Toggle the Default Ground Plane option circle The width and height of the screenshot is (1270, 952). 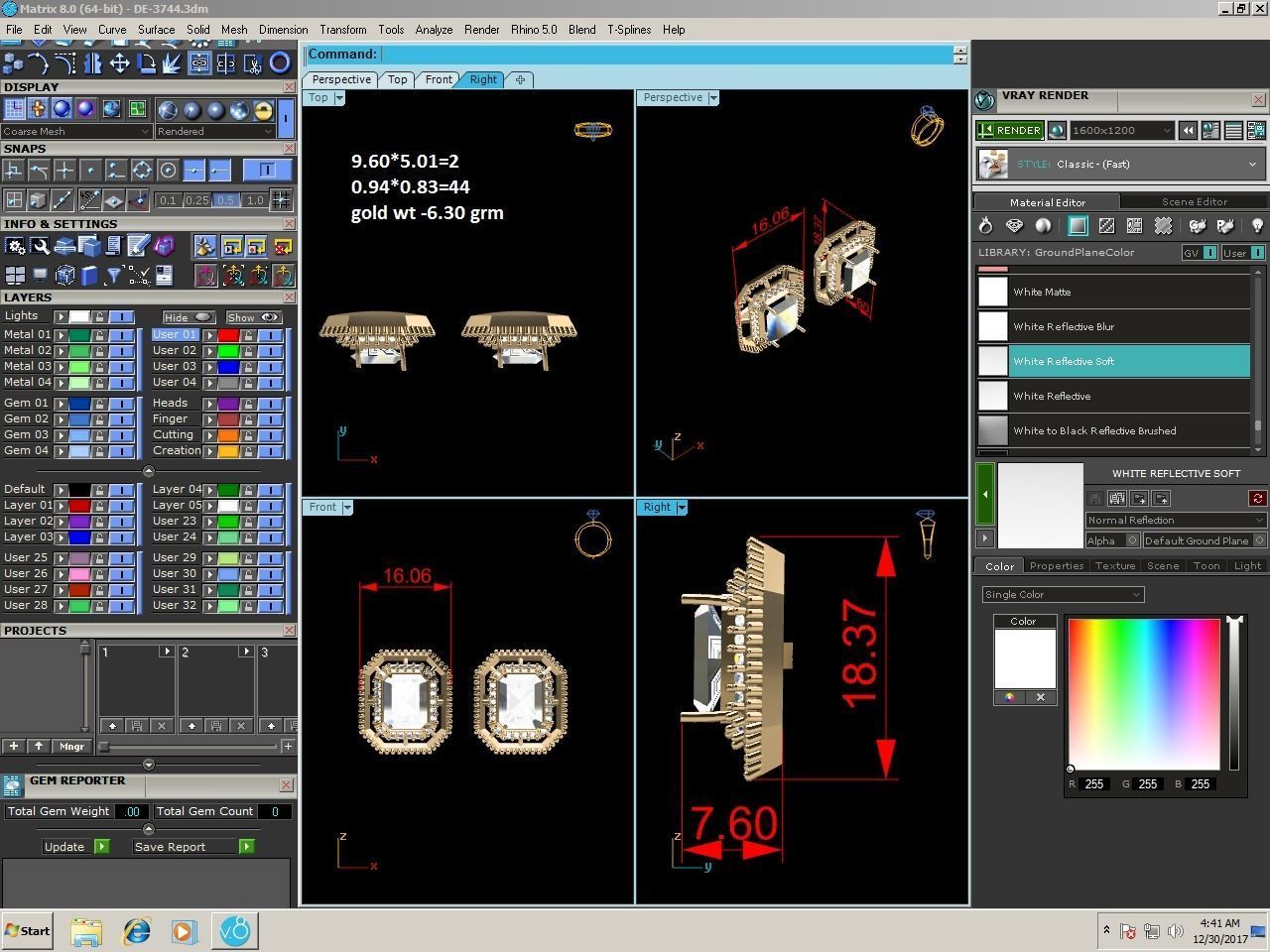click(x=1259, y=540)
